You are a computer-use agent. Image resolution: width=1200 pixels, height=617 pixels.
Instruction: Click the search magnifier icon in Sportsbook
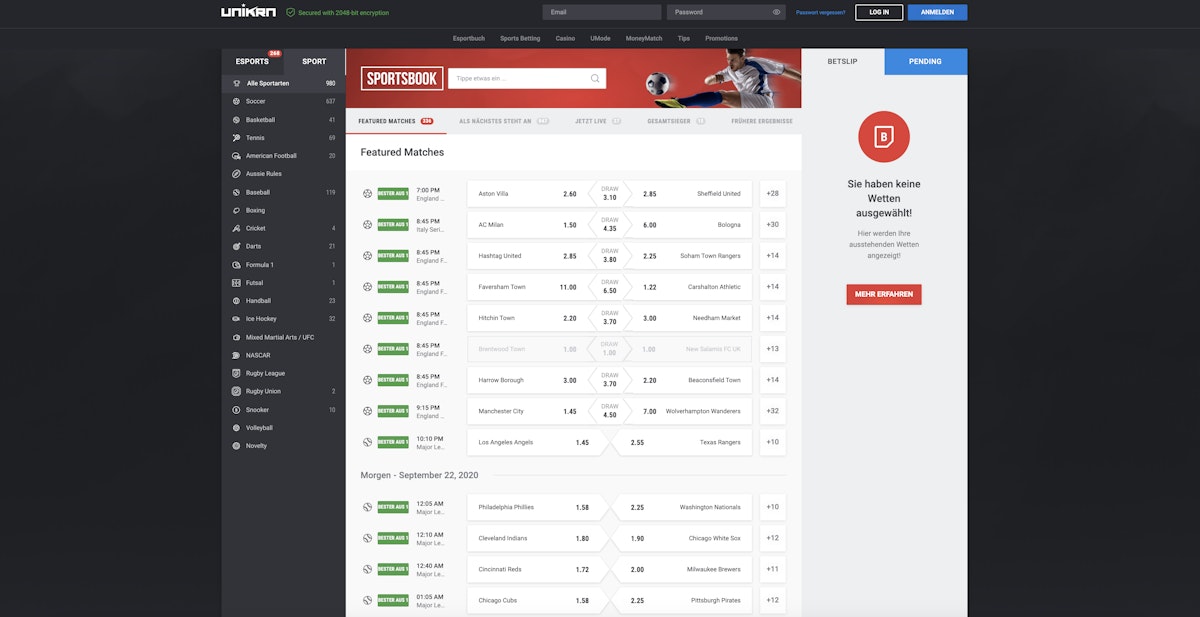click(596, 78)
